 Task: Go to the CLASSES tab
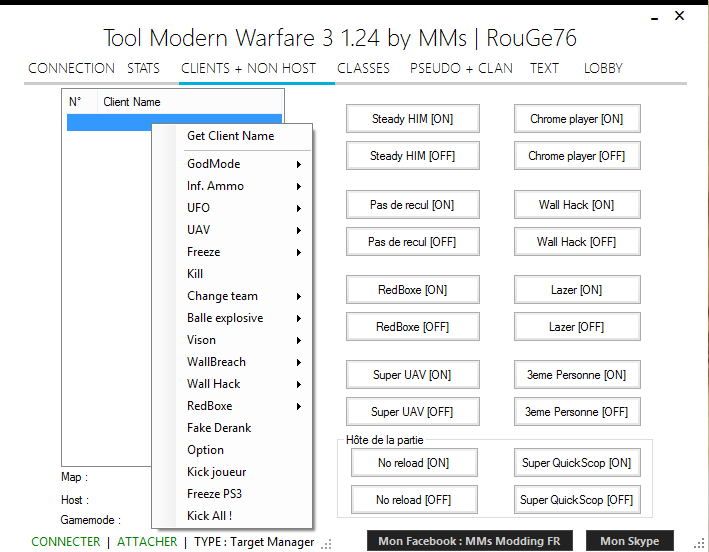tap(363, 68)
